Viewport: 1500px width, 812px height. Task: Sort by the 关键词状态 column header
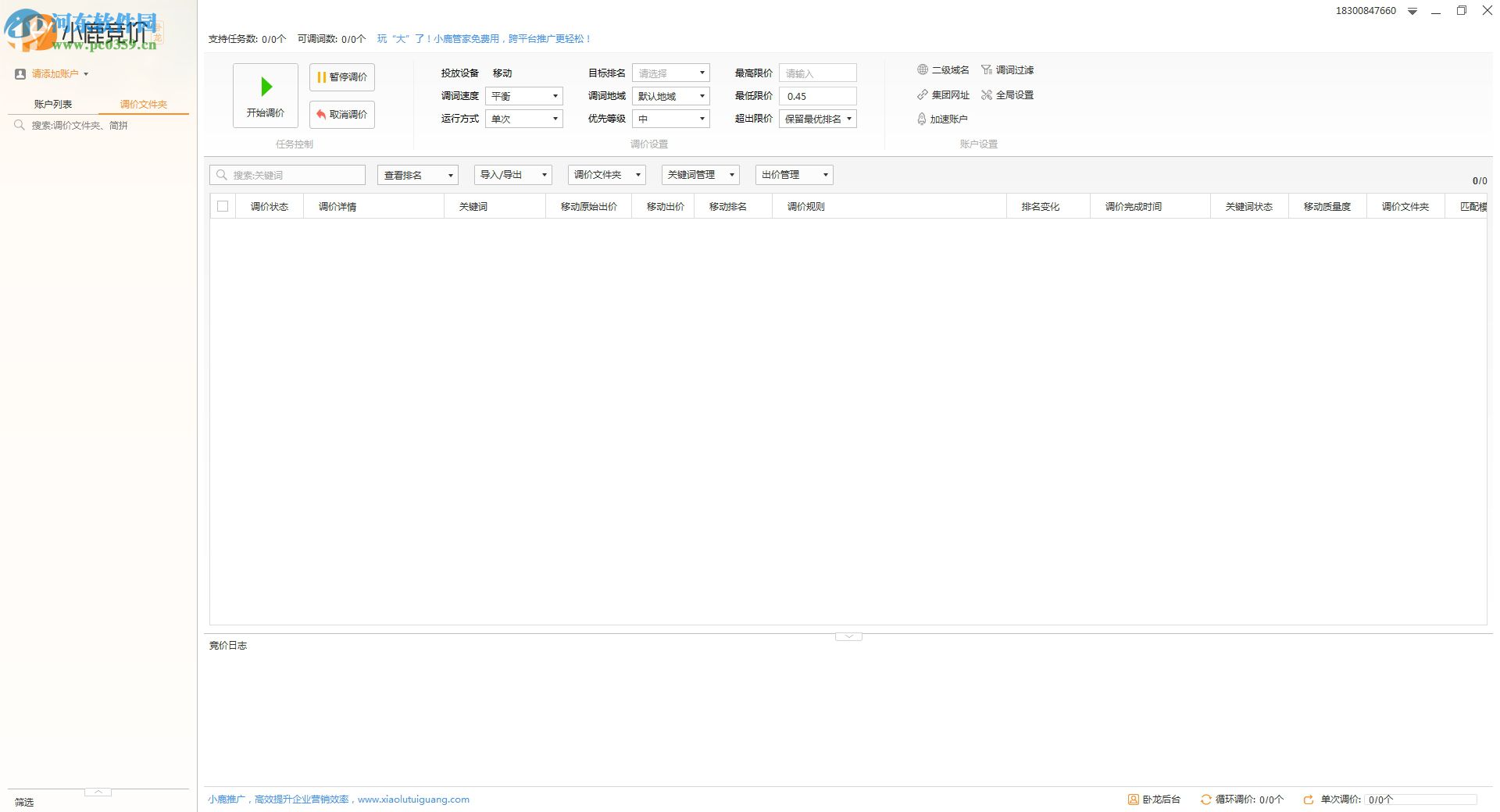1249,207
